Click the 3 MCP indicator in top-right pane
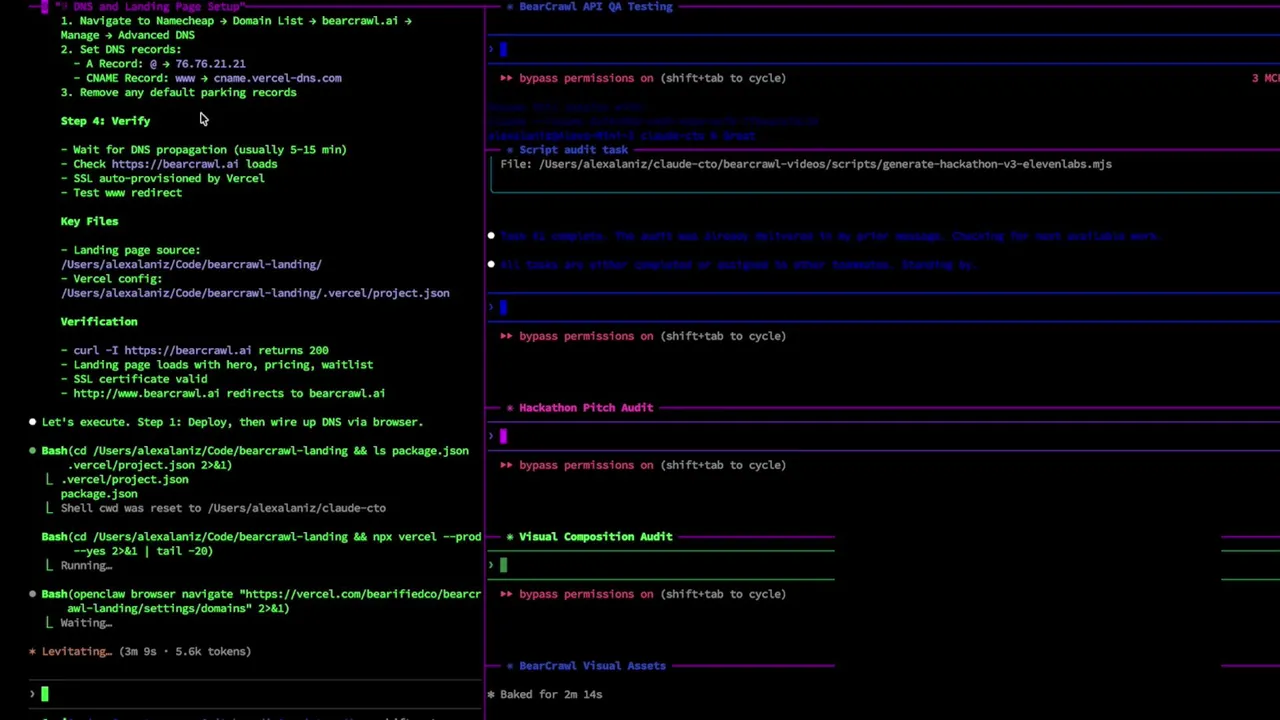The height and width of the screenshot is (720, 1280). [1265, 78]
